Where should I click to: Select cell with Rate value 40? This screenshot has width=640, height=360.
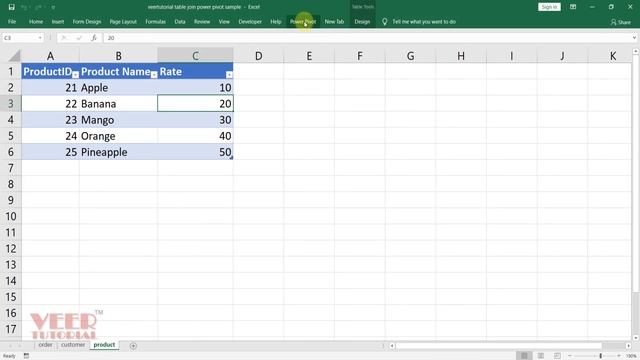[195, 136]
